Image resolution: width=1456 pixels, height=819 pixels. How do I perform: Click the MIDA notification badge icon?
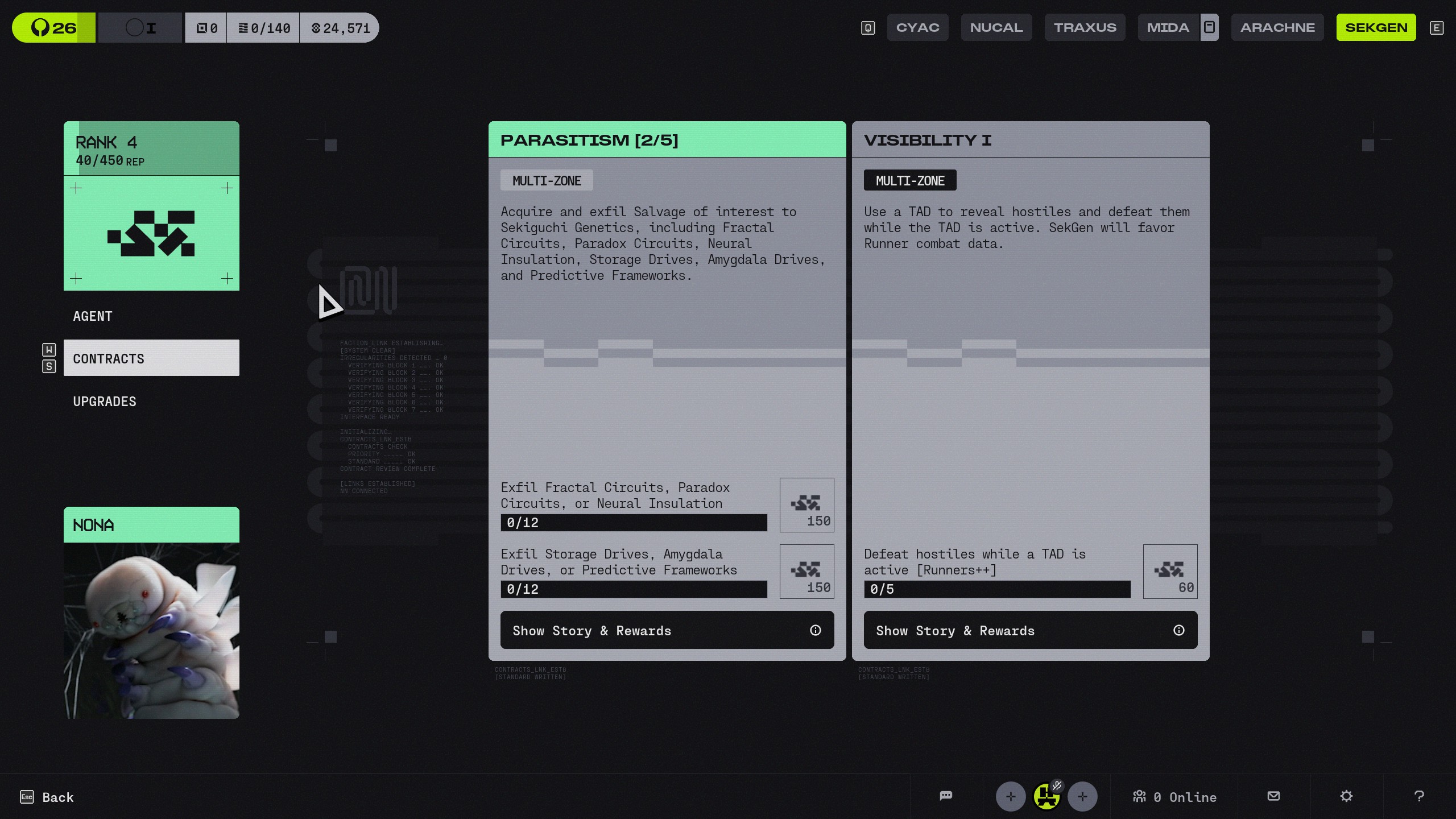(x=1209, y=27)
